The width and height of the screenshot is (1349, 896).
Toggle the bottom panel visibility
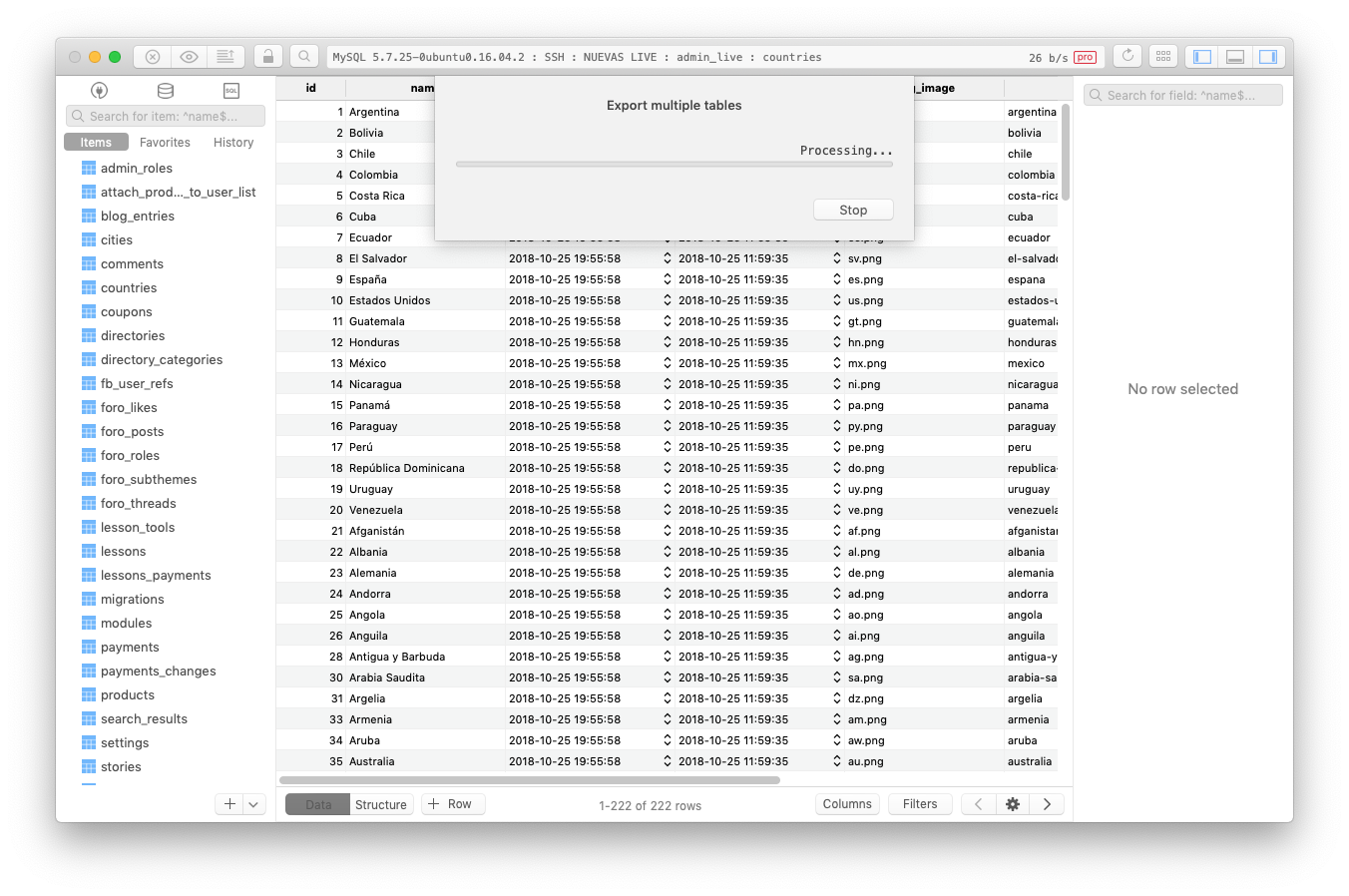tap(1234, 57)
